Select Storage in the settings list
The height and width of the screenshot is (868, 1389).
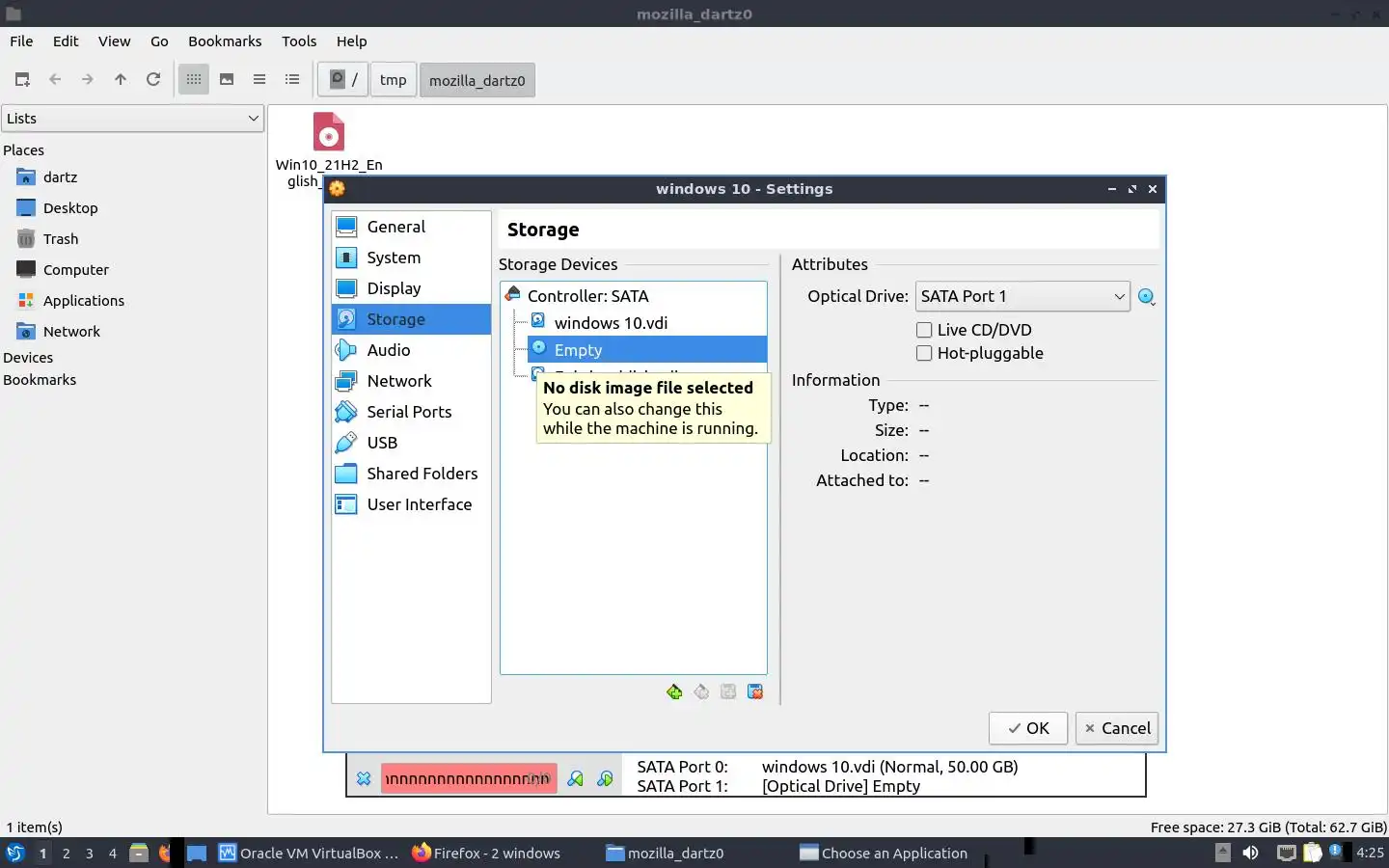411,319
